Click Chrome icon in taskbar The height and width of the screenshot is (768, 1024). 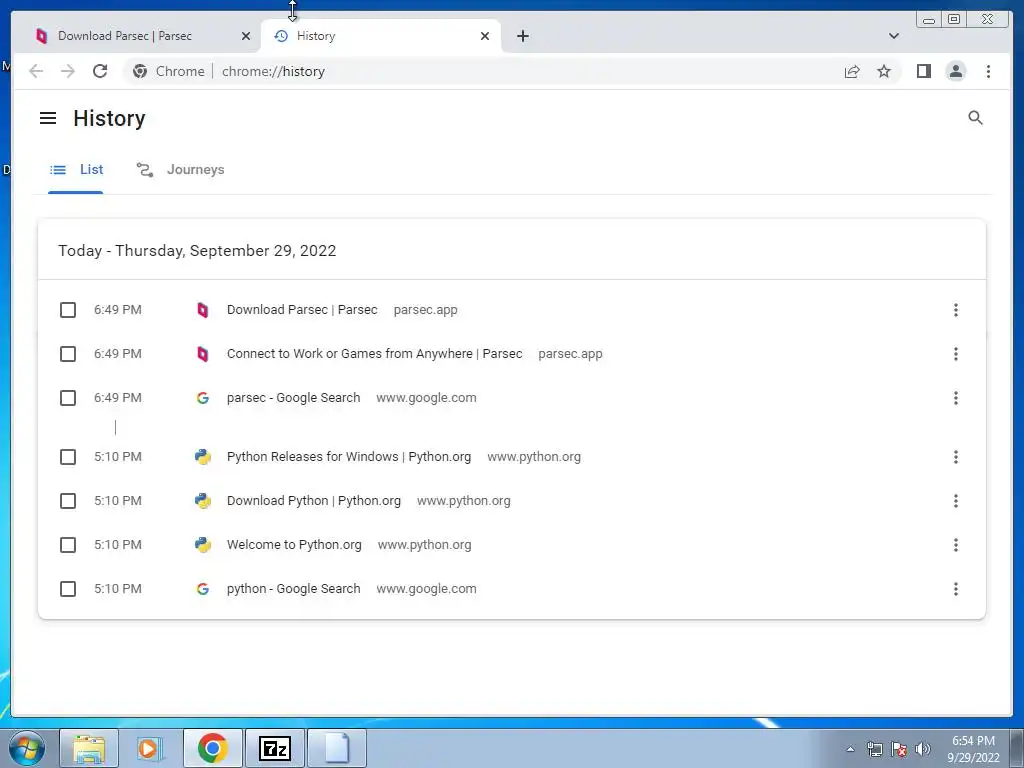(x=212, y=748)
